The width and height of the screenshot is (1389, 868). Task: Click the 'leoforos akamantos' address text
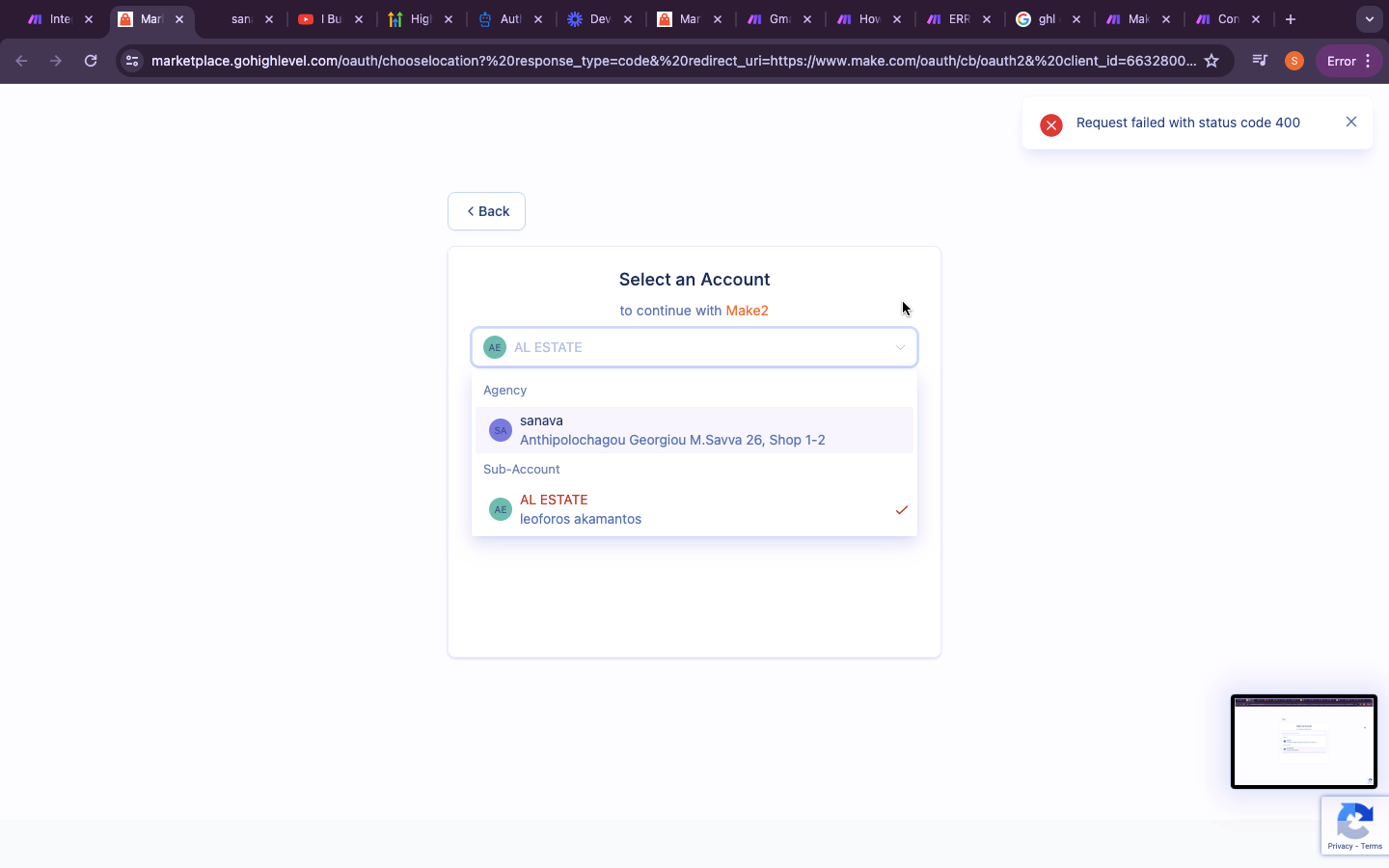[581, 519]
